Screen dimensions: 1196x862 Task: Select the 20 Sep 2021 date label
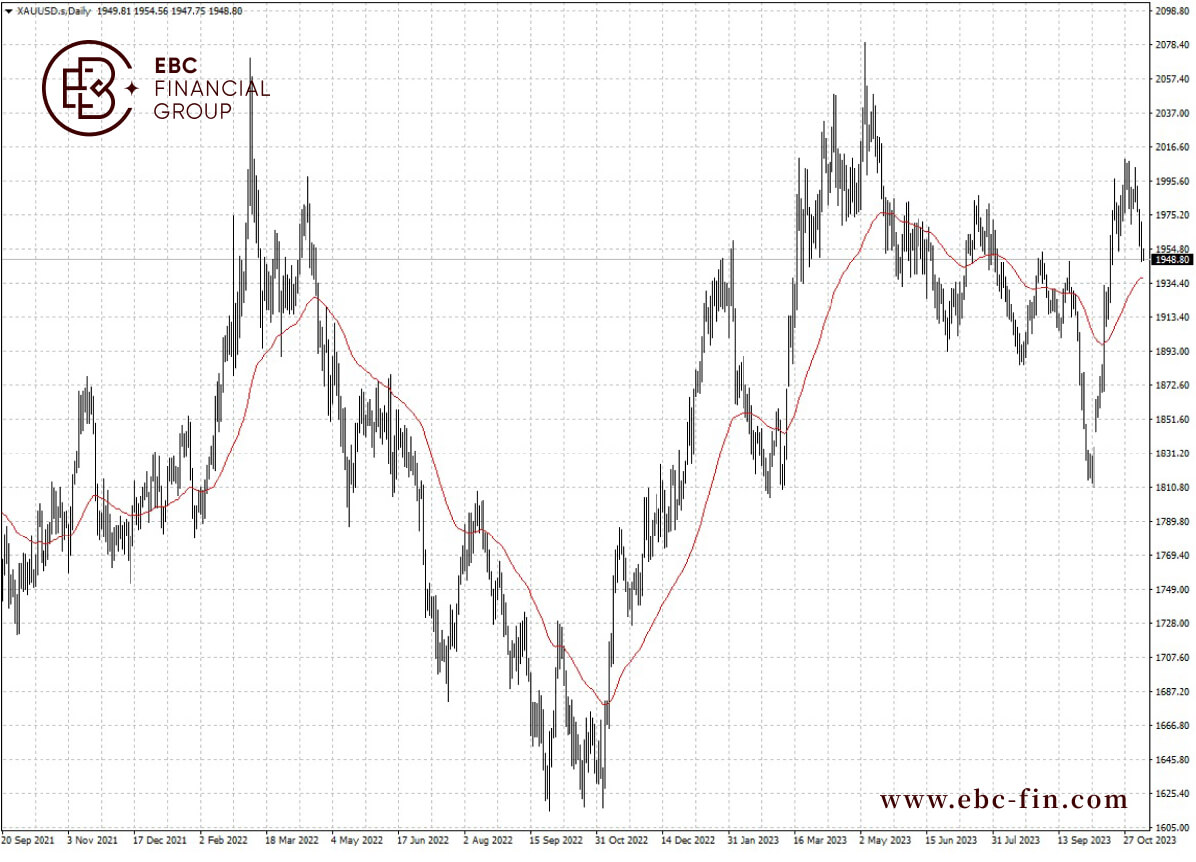click(x=27, y=841)
